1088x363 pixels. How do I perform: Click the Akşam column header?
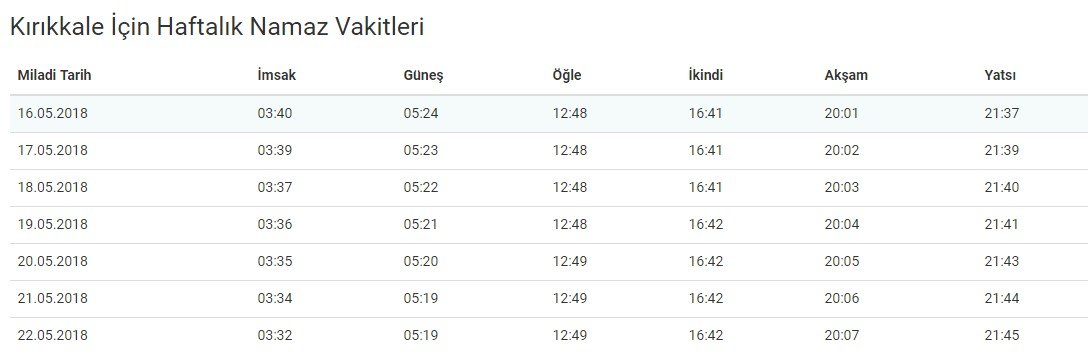pyautogui.click(x=846, y=76)
